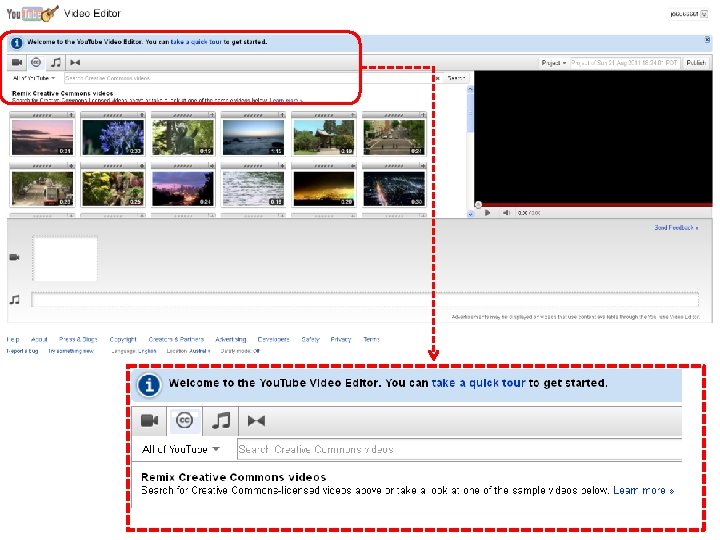
Task: Open the About footer link
Action: click(x=39, y=339)
